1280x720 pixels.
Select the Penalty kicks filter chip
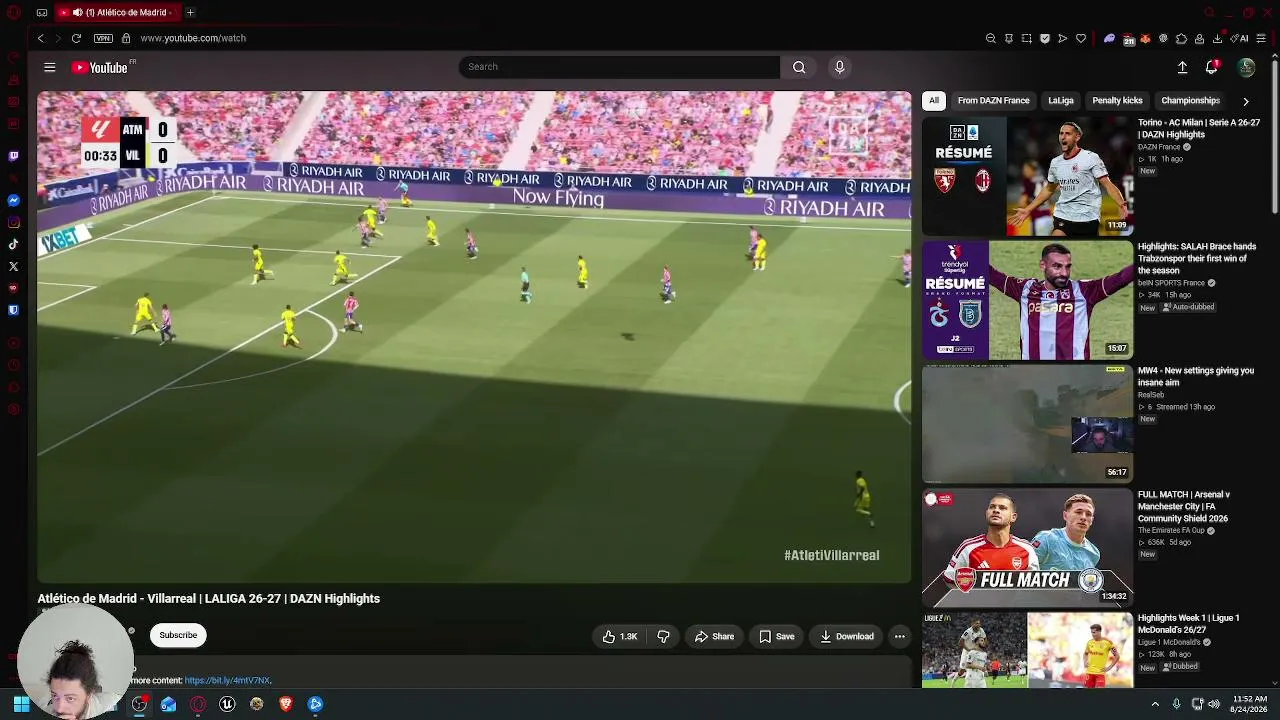1117,100
